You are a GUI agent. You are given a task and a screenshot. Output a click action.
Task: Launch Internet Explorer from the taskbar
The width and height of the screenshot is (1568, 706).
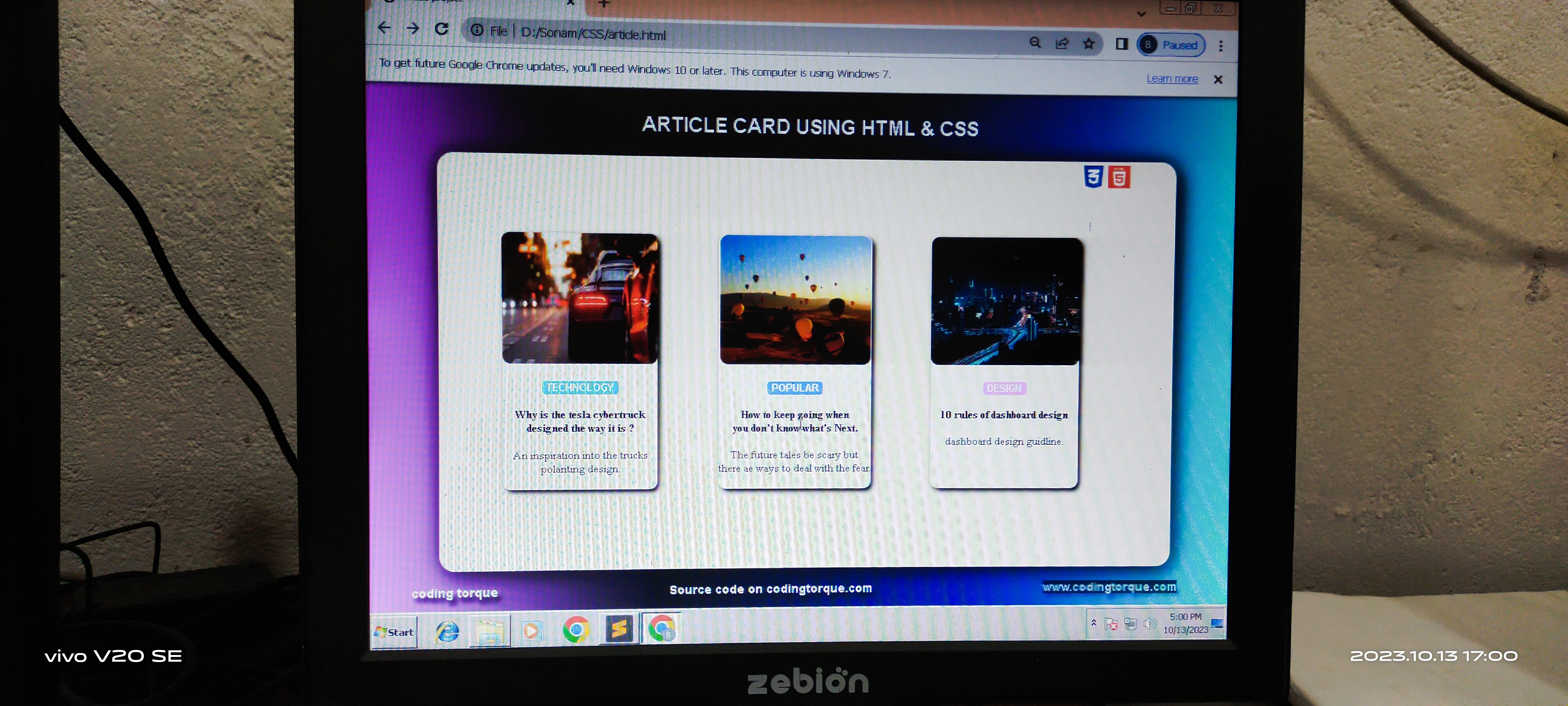tap(448, 632)
